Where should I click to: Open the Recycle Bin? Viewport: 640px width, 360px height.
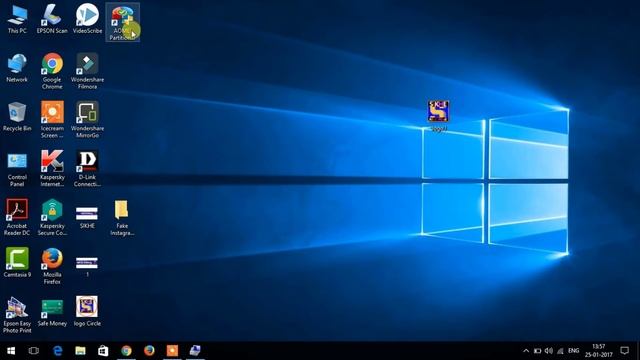(17, 117)
